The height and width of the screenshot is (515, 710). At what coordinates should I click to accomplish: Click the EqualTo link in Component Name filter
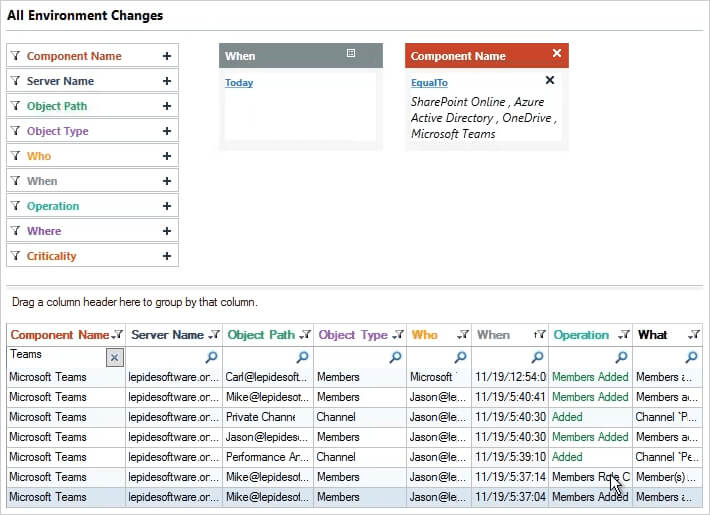click(x=429, y=83)
